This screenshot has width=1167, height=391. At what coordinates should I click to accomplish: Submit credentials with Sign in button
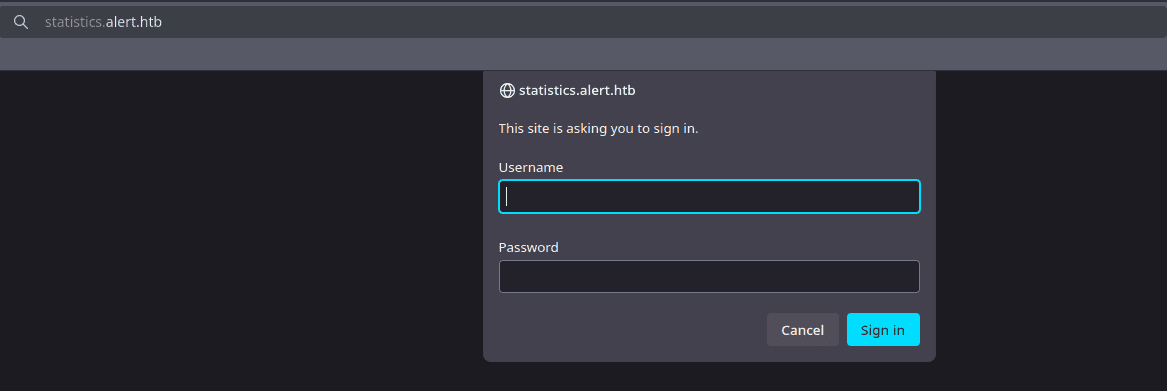click(x=883, y=330)
